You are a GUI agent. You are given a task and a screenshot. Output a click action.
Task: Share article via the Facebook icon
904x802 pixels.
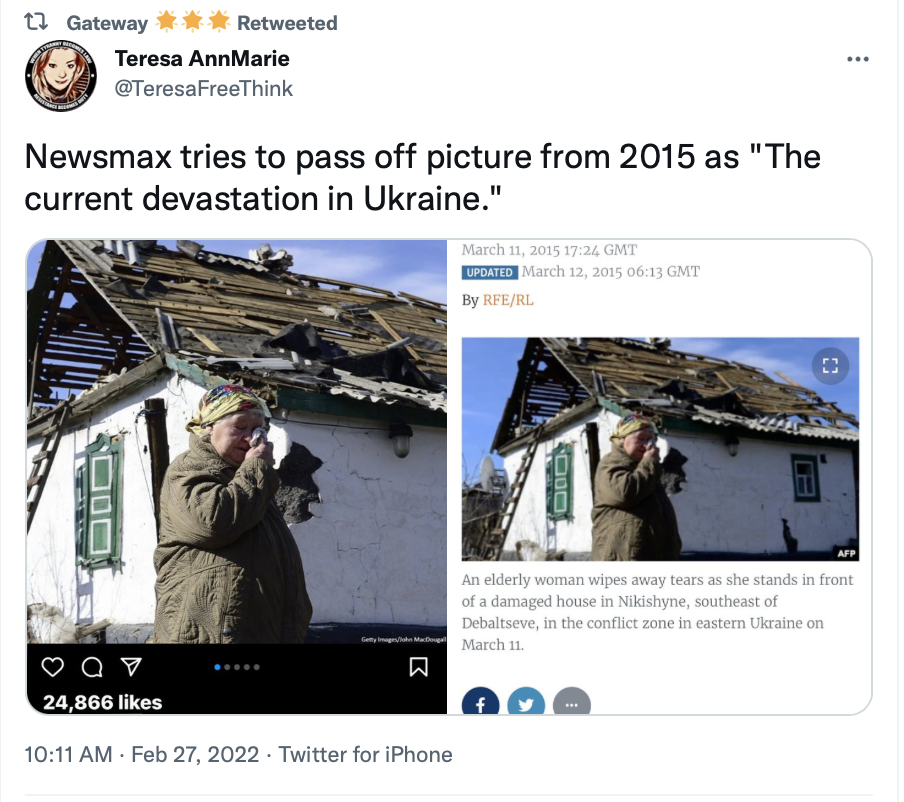(480, 702)
